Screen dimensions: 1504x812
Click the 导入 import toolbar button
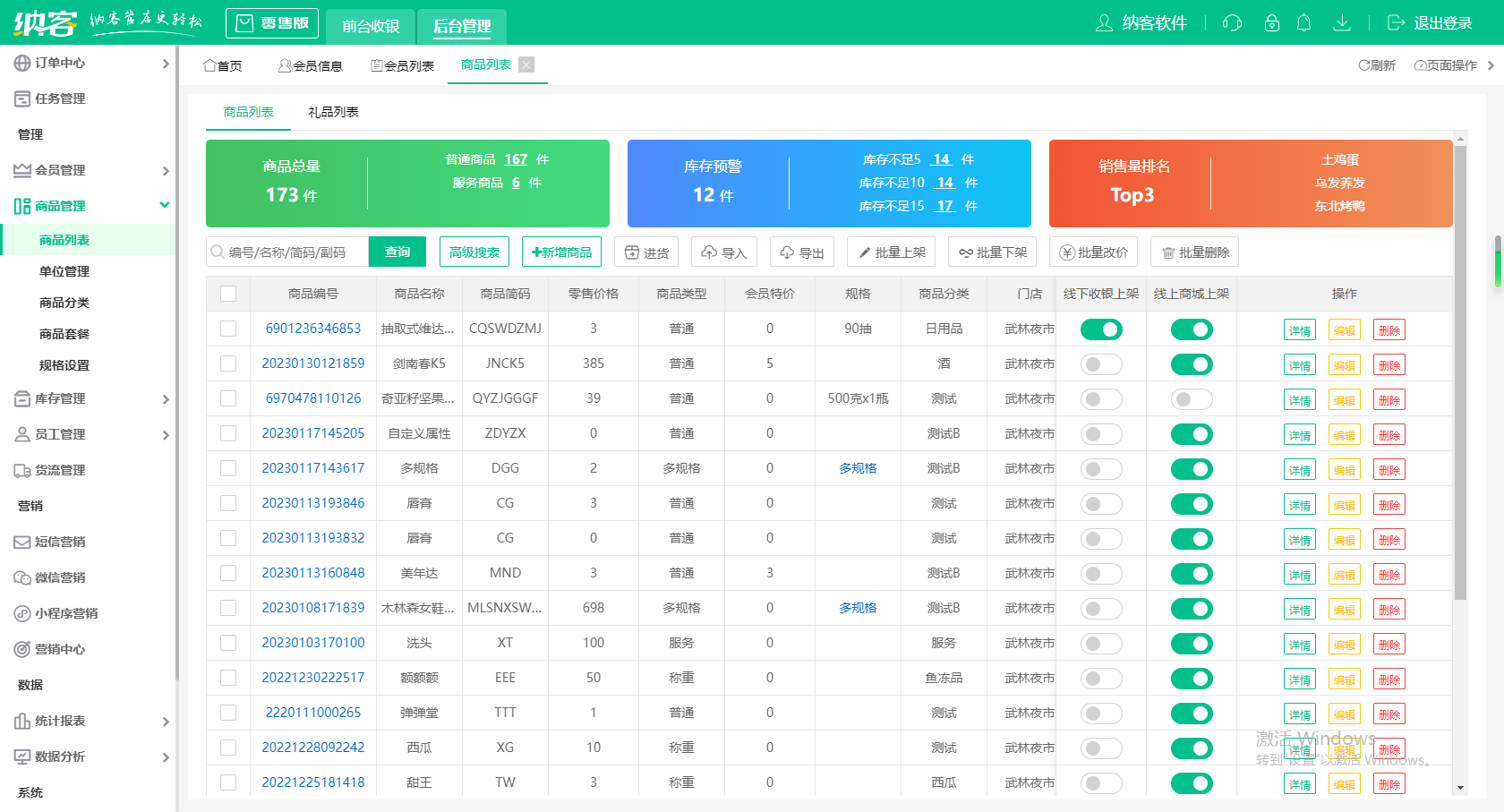tap(724, 252)
